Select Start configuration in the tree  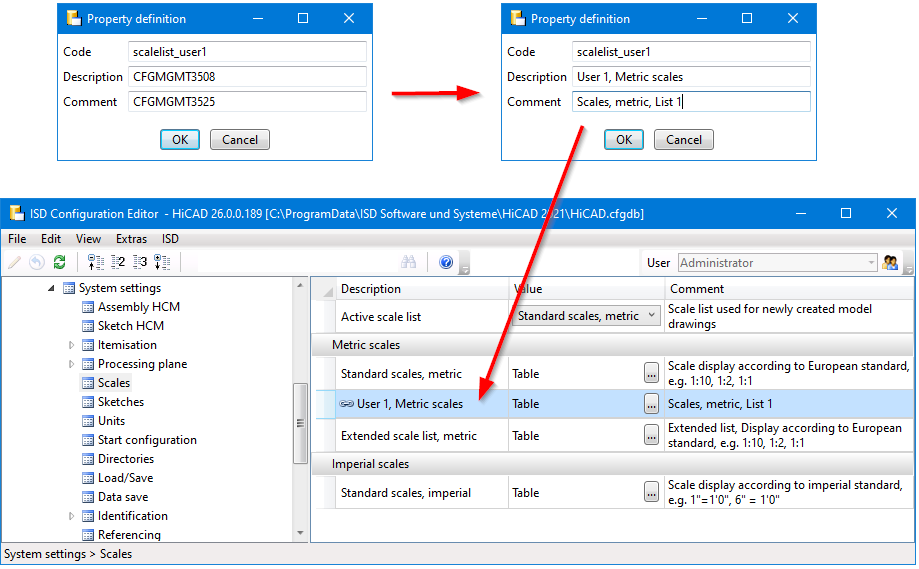pyautogui.click(x=147, y=440)
